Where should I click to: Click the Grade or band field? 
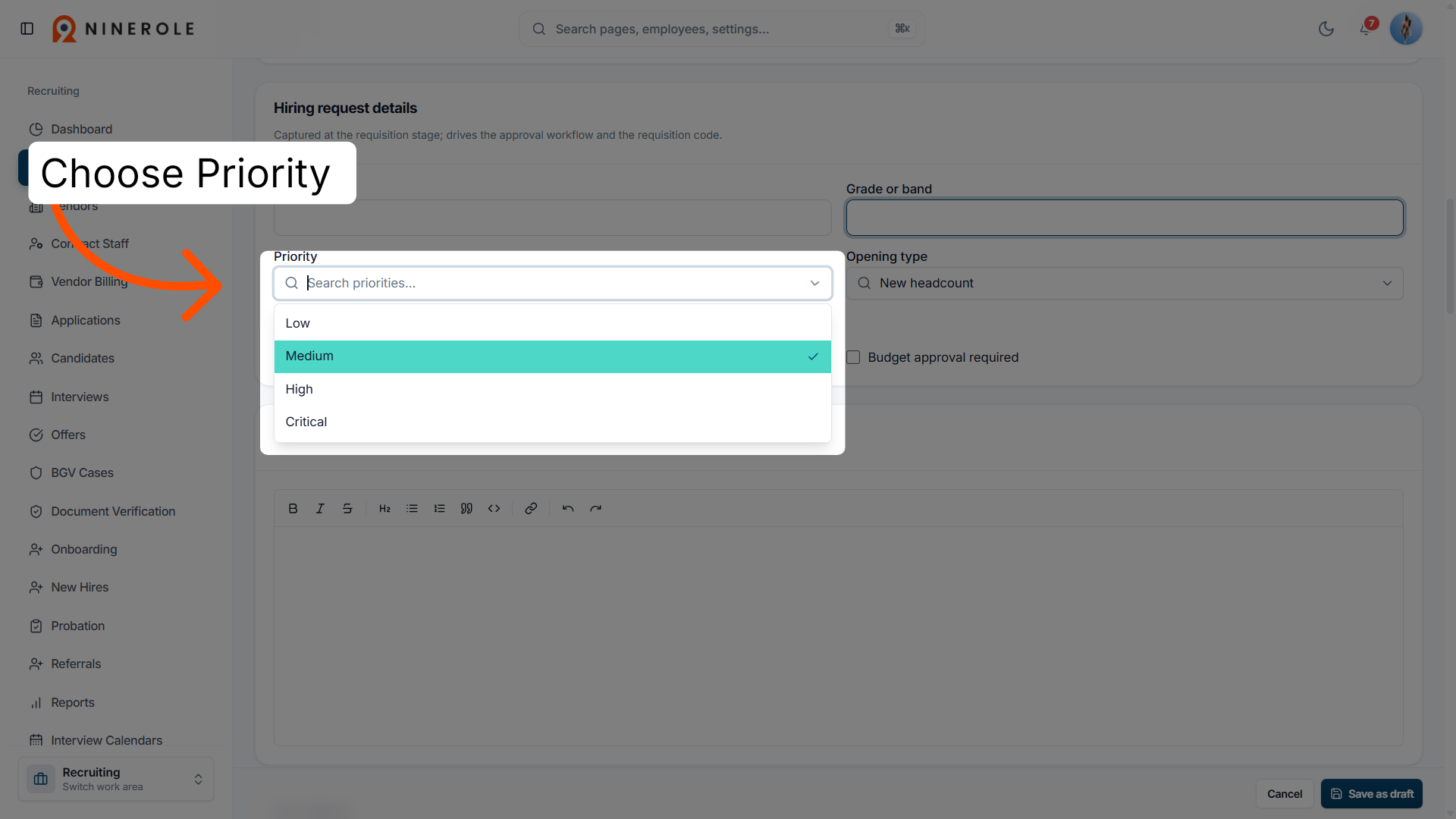point(1125,218)
